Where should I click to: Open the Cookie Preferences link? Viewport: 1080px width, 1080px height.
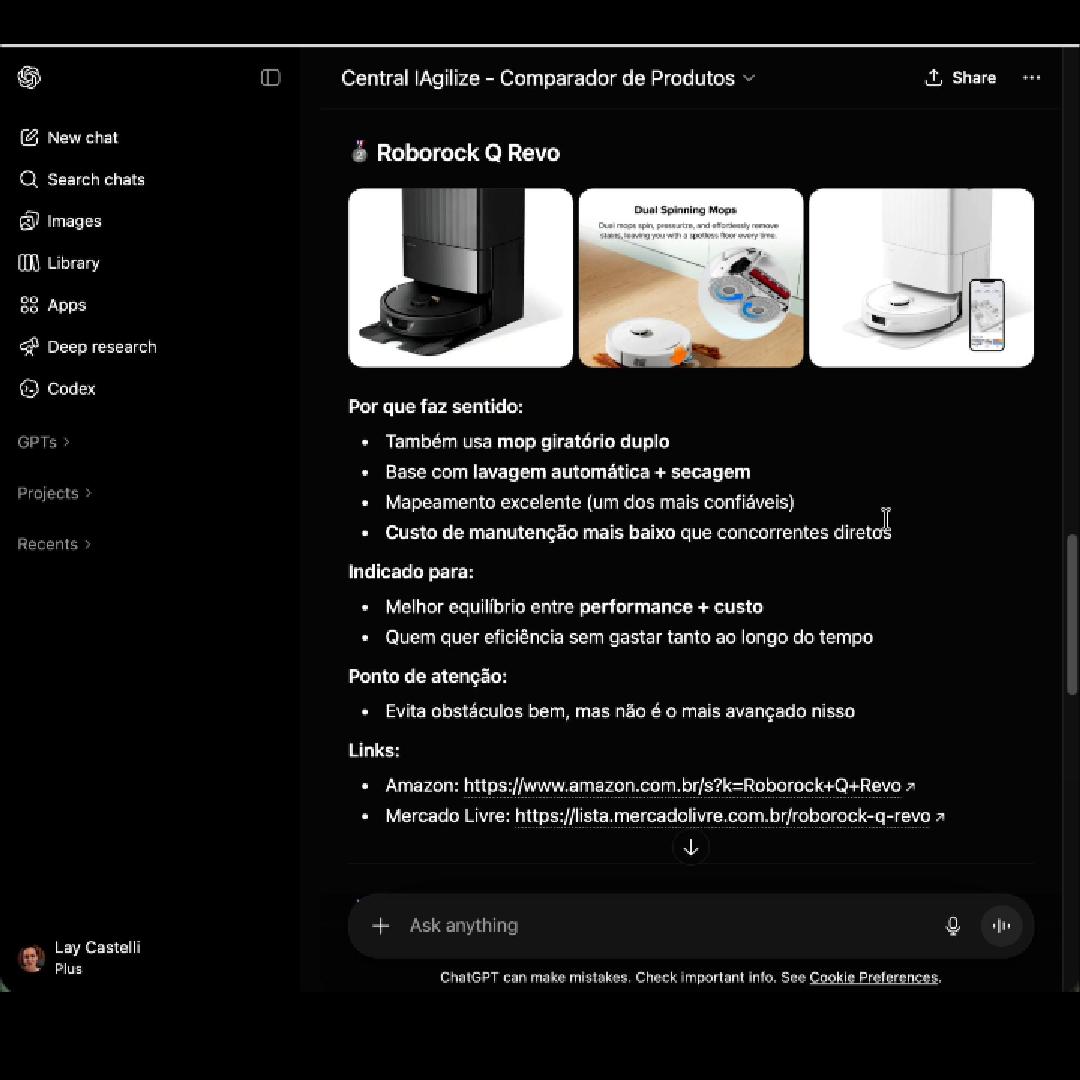[x=873, y=977]
